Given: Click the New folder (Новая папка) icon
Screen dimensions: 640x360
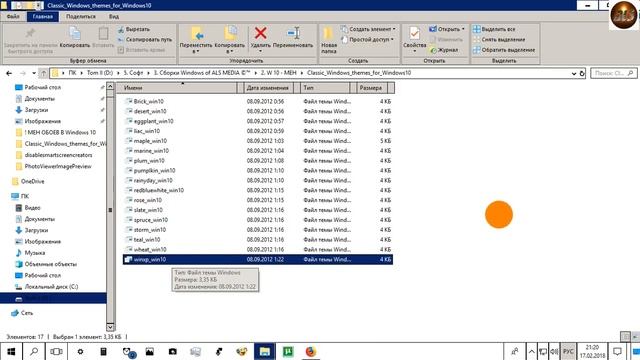Looking at the screenshot, I should point(328,33).
